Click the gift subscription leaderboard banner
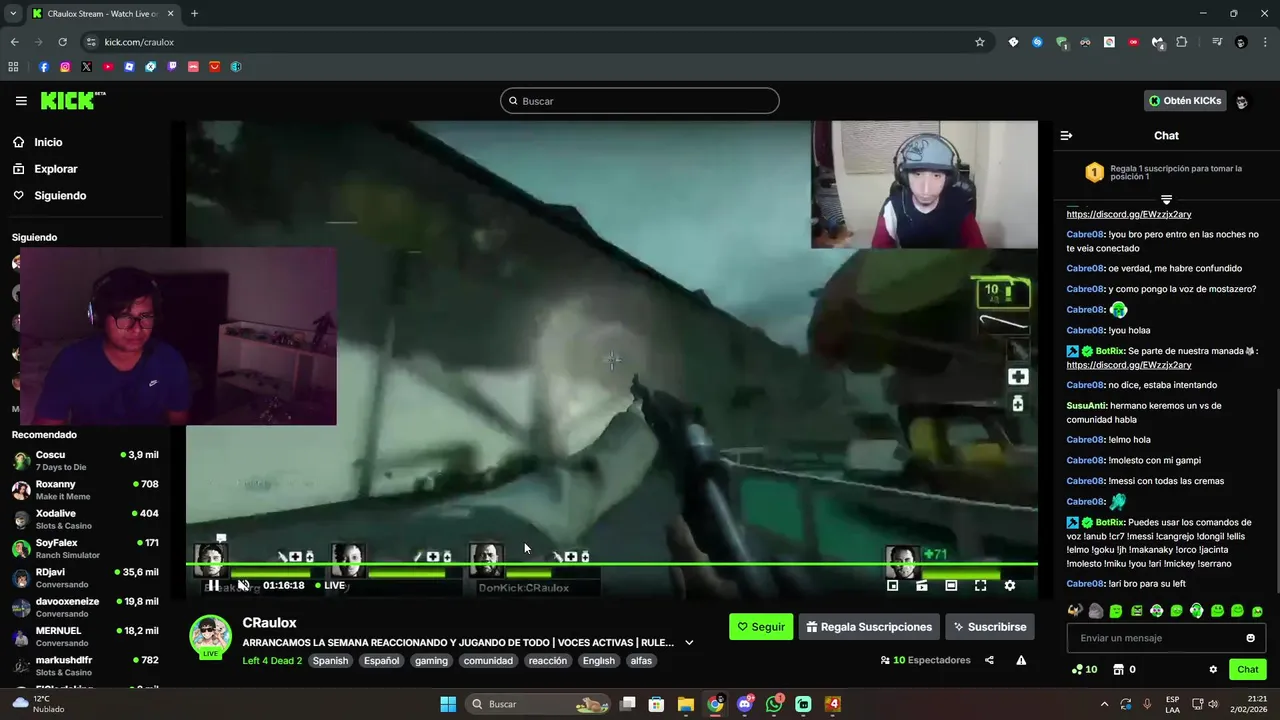This screenshot has width=1280, height=720. pyautogui.click(x=1166, y=174)
